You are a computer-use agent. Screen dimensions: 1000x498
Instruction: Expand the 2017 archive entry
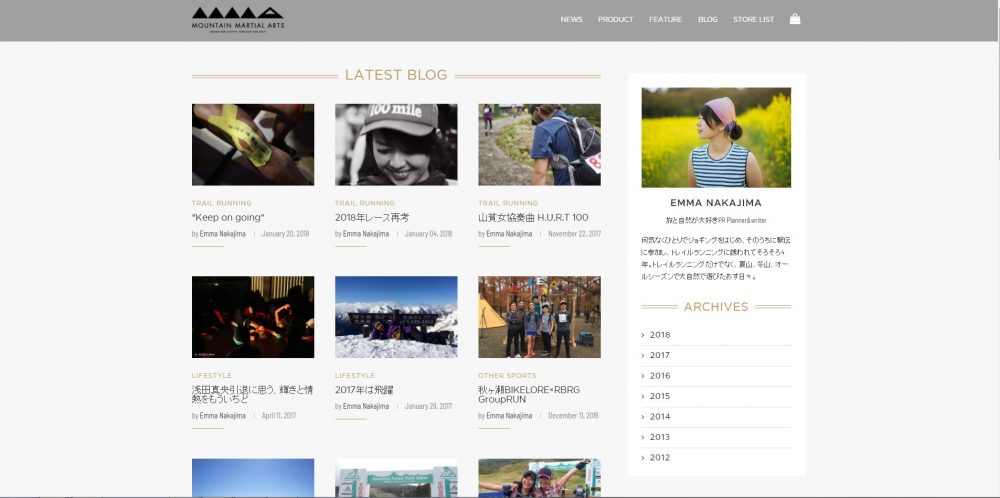pos(660,355)
